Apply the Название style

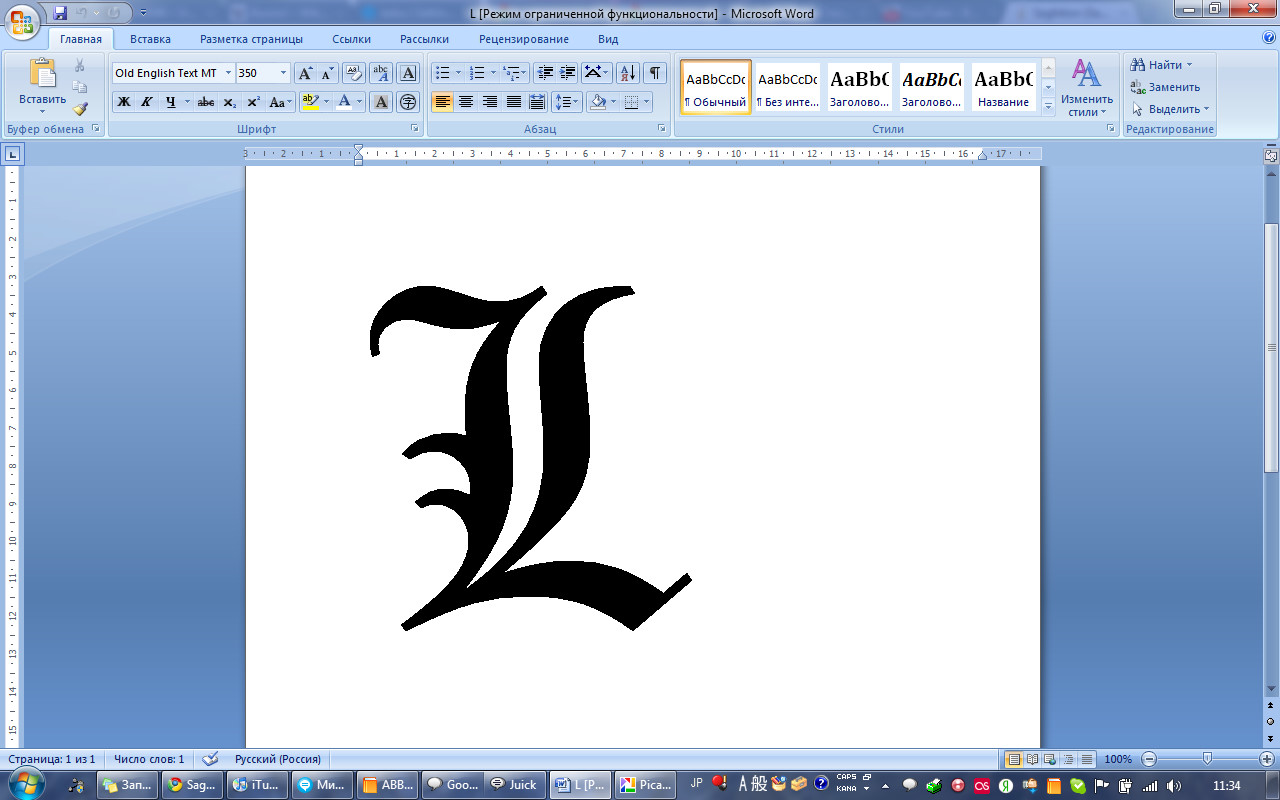(x=1003, y=87)
